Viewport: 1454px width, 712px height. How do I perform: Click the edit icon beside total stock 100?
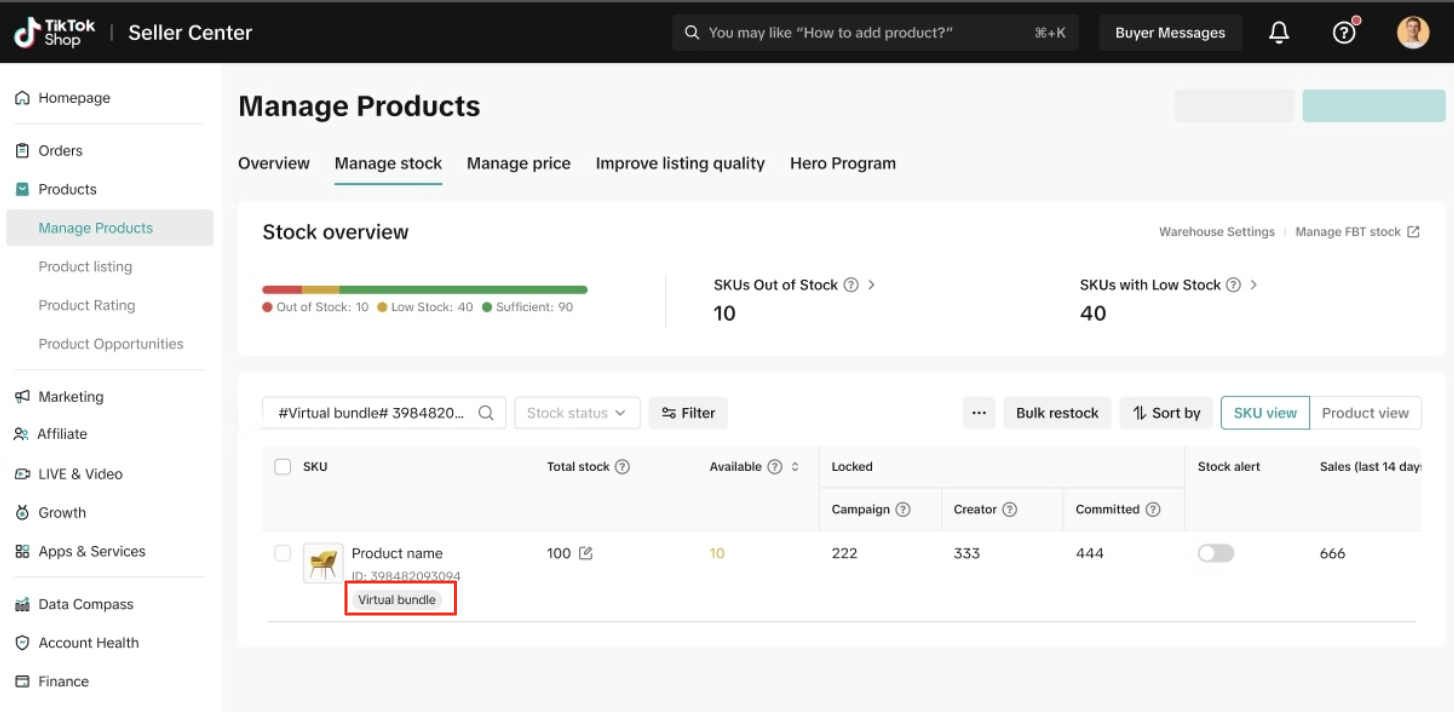tap(586, 553)
